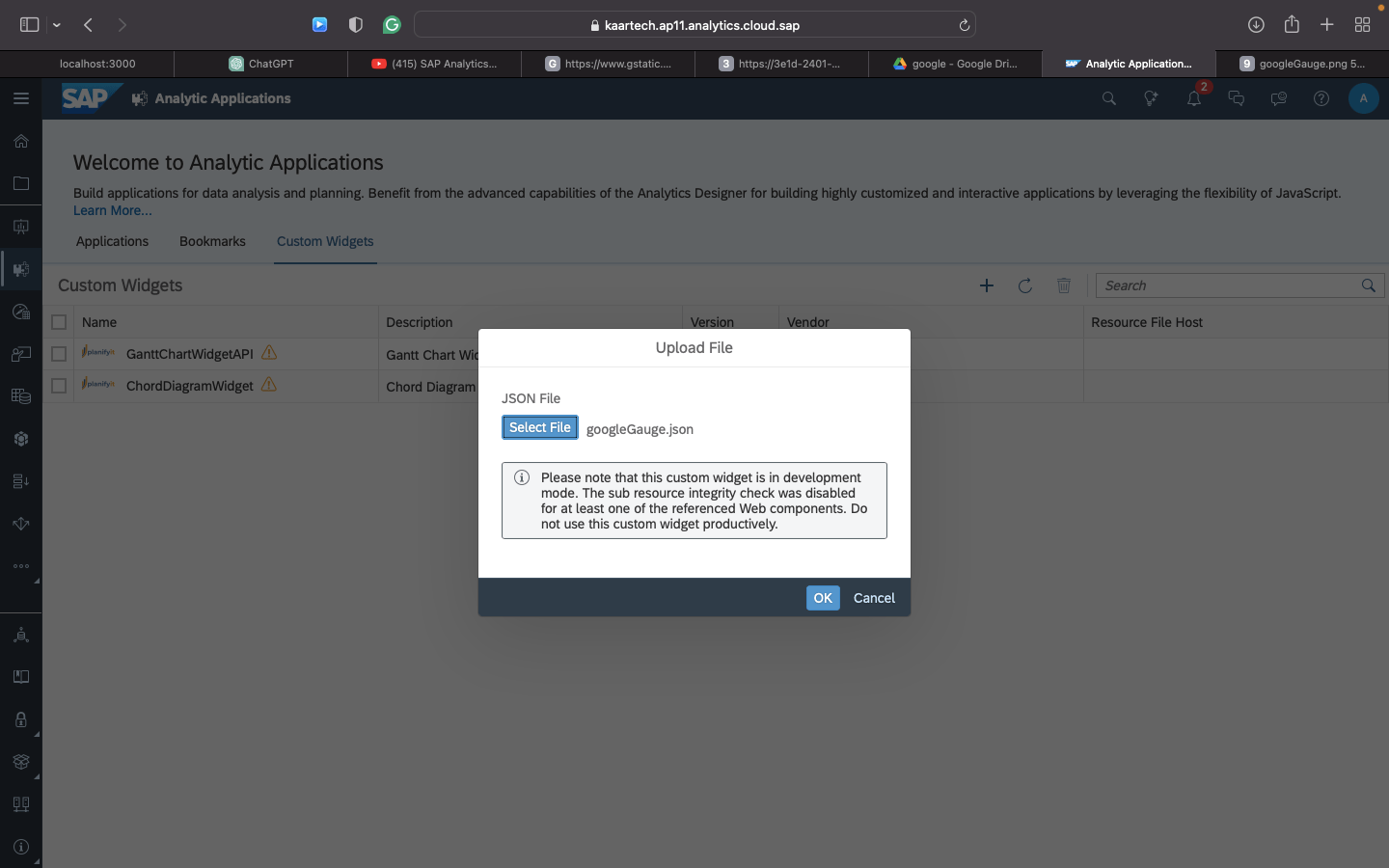Click the Home icon in sidebar

click(x=20, y=141)
